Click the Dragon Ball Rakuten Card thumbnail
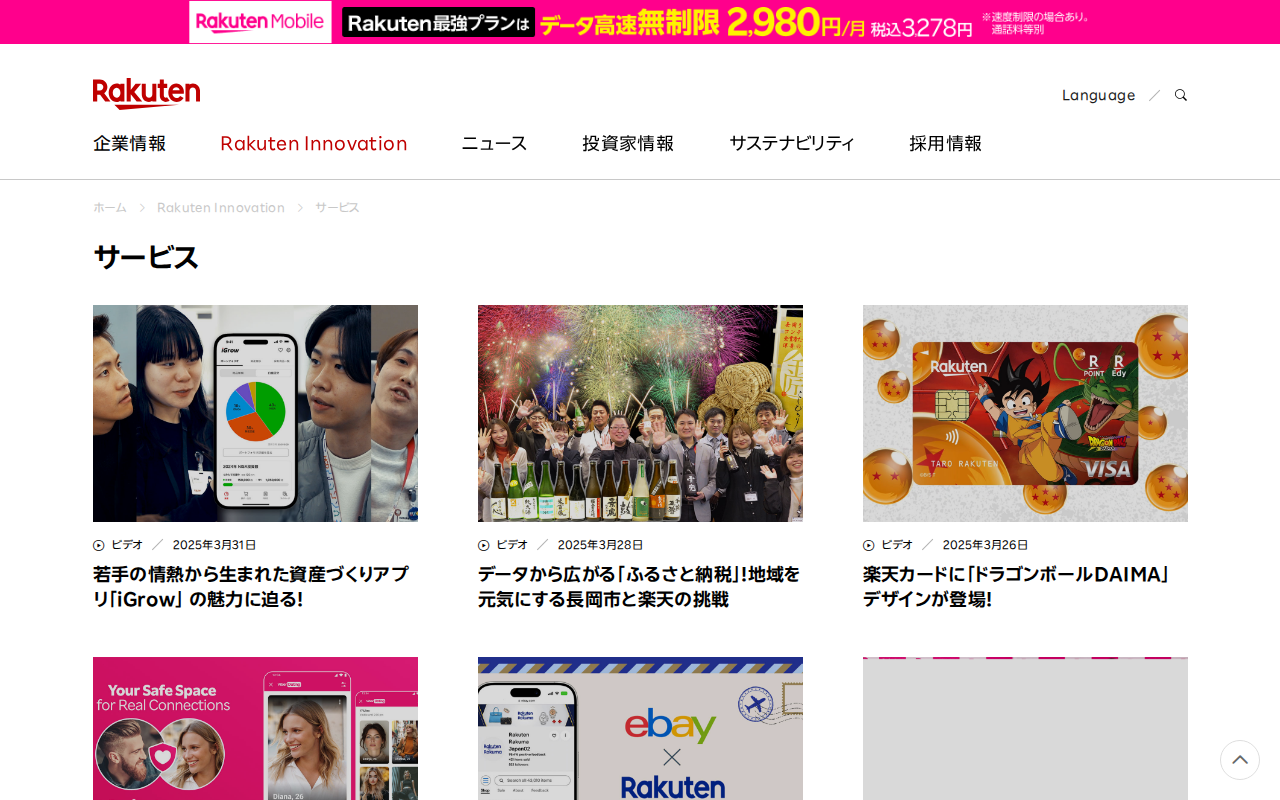The image size is (1280, 800). (x=1025, y=413)
